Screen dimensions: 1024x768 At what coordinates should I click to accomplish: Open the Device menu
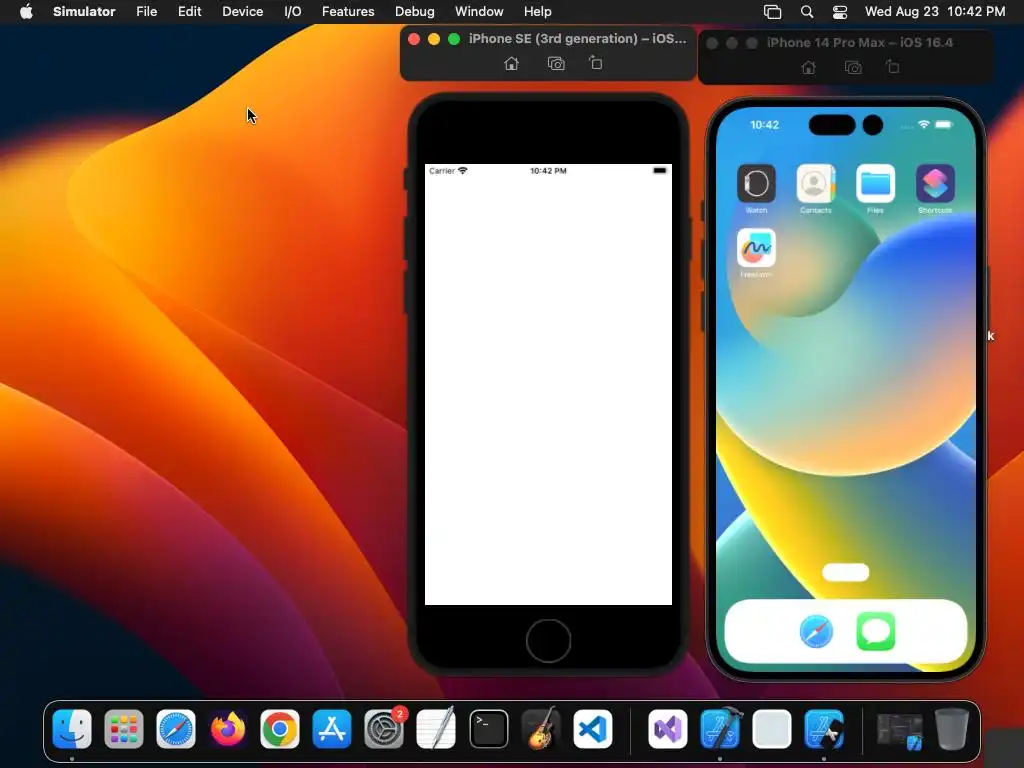click(242, 12)
